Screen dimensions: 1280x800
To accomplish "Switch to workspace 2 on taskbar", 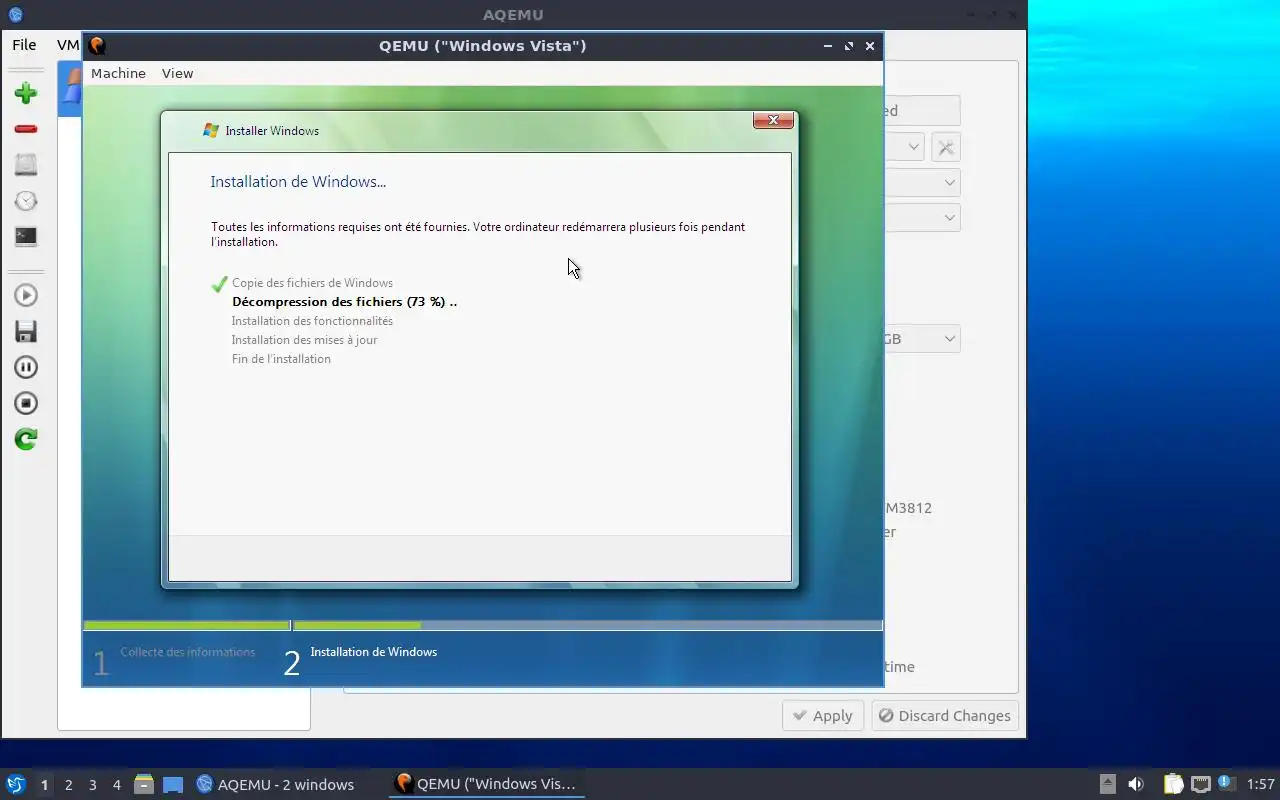I will [68, 785].
